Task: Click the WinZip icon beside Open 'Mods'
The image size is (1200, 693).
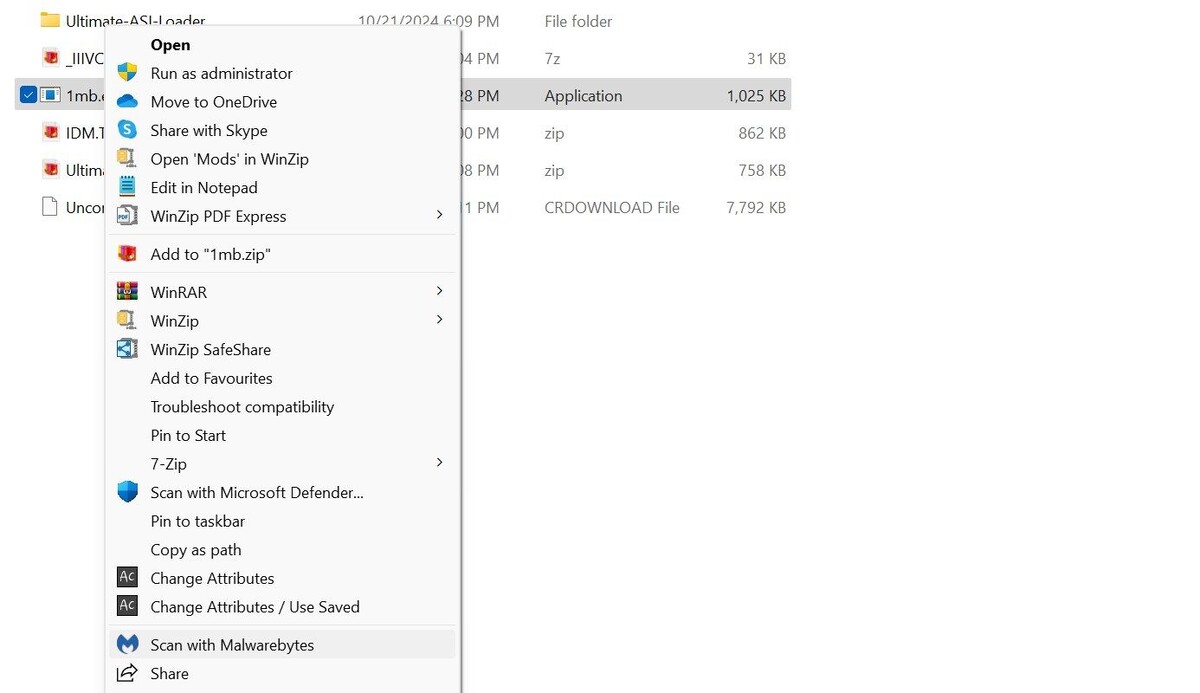Action: 127,158
